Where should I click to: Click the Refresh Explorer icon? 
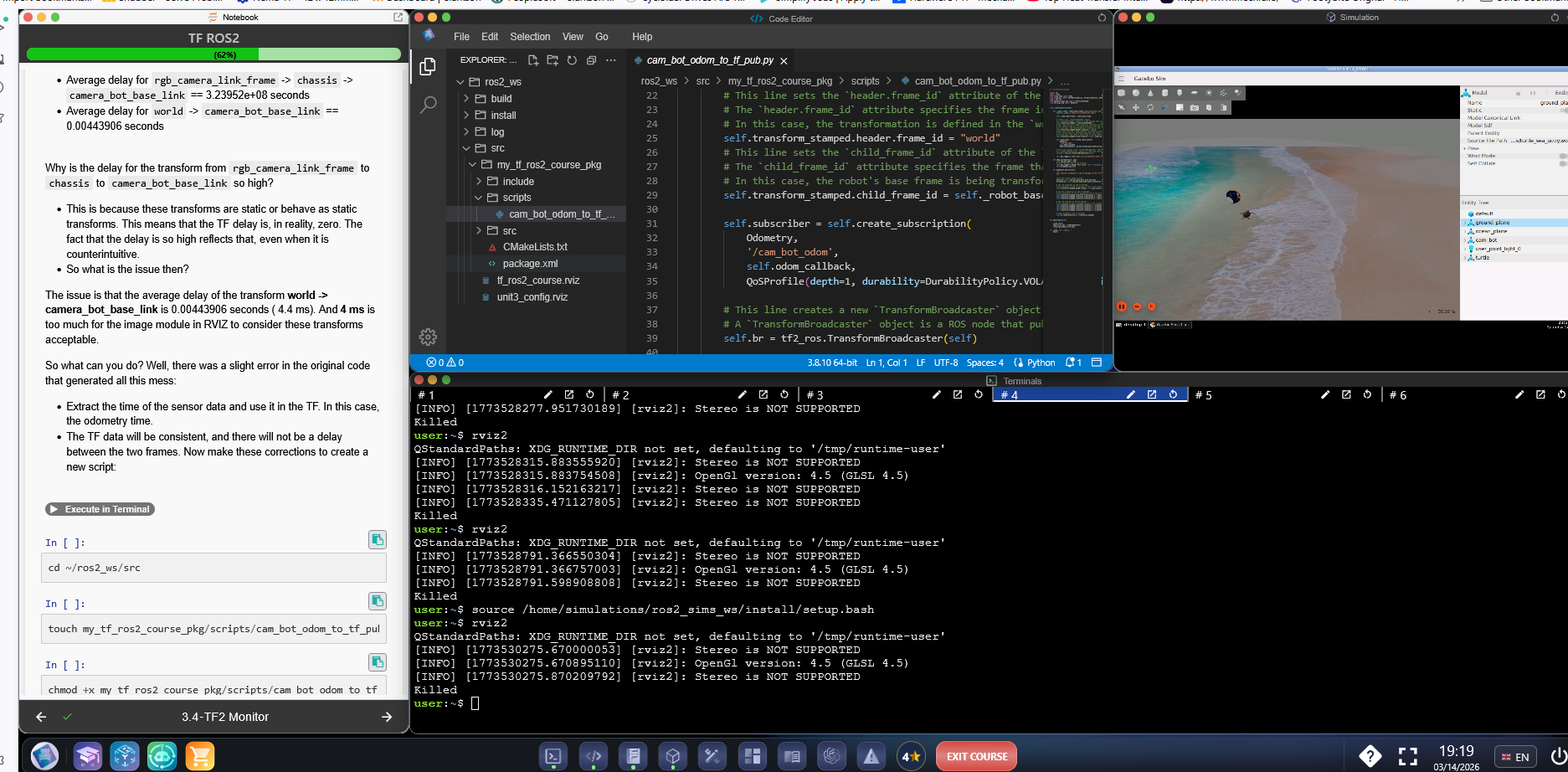tap(572, 60)
